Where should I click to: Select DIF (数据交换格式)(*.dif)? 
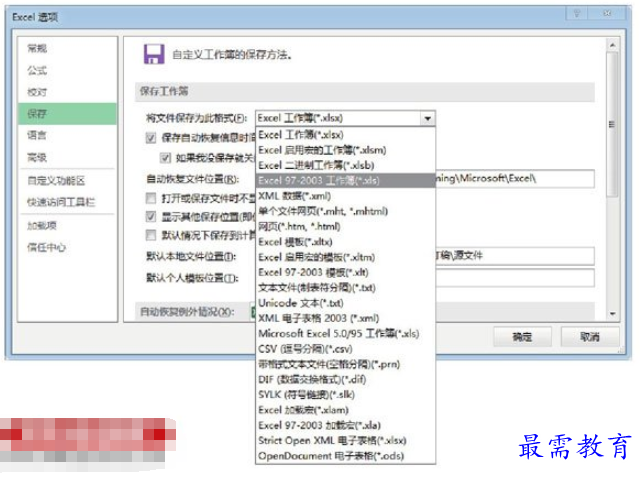point(345,380)
